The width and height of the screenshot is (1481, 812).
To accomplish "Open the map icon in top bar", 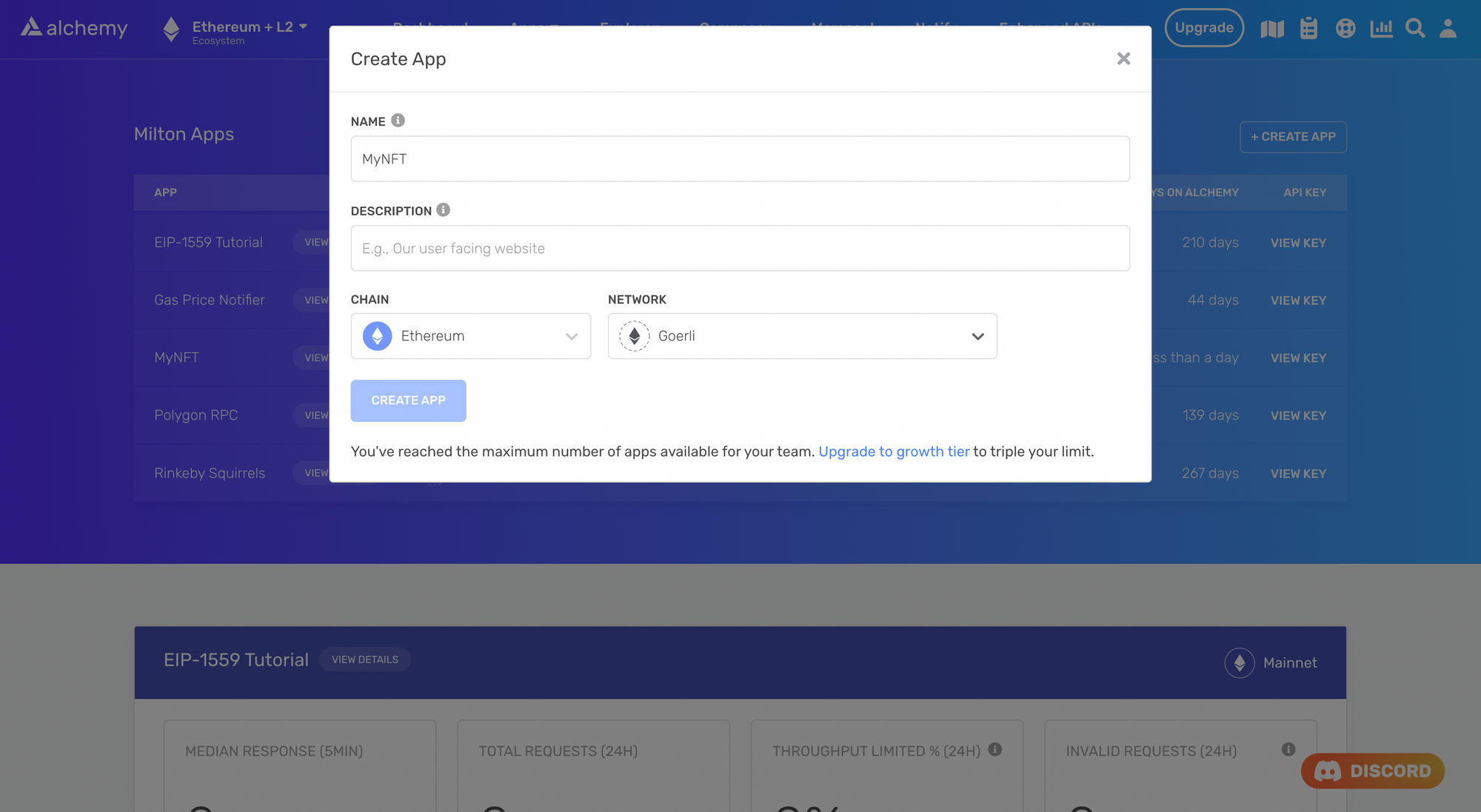I will coord(1272,29).
